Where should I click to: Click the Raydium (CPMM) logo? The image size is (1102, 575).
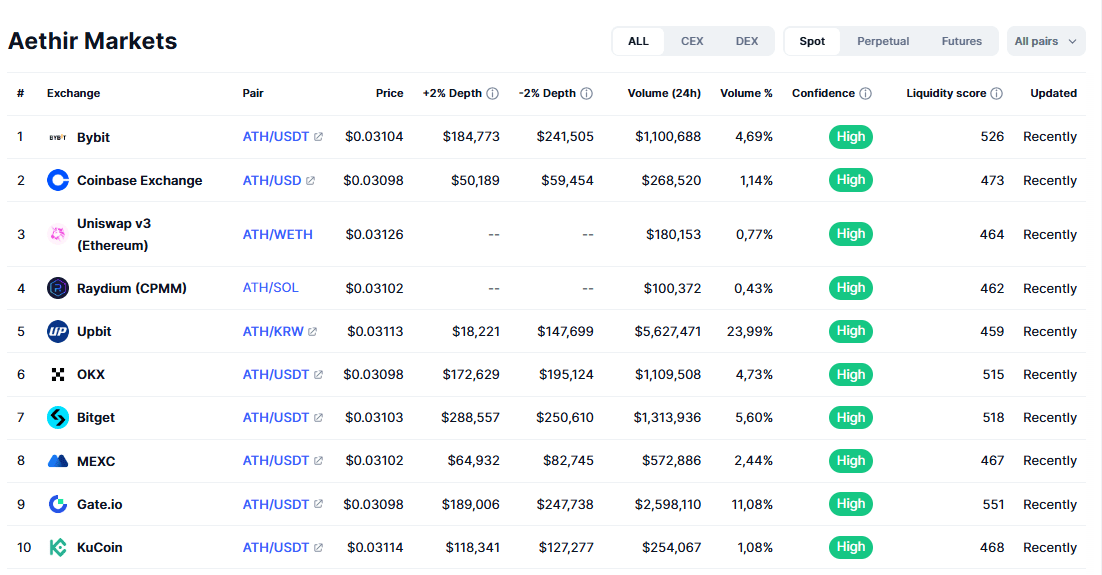point(58,288)
